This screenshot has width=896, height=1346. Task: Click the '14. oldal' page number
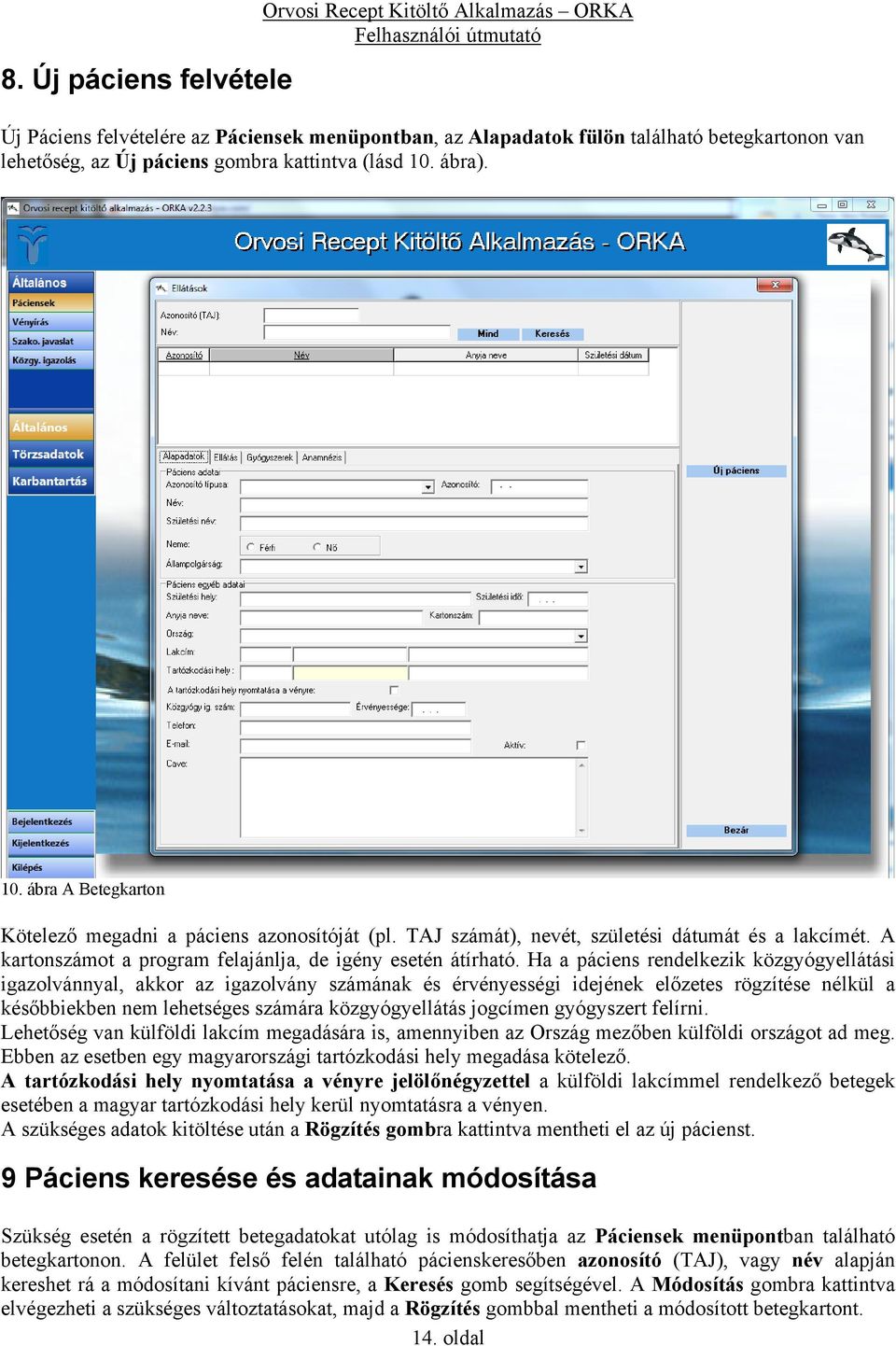448,1337
